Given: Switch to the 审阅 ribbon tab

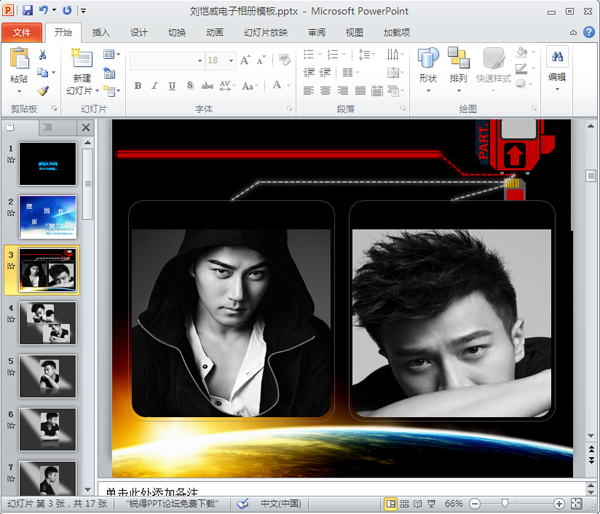Looking at the screenshot, I should click(317, 33).
